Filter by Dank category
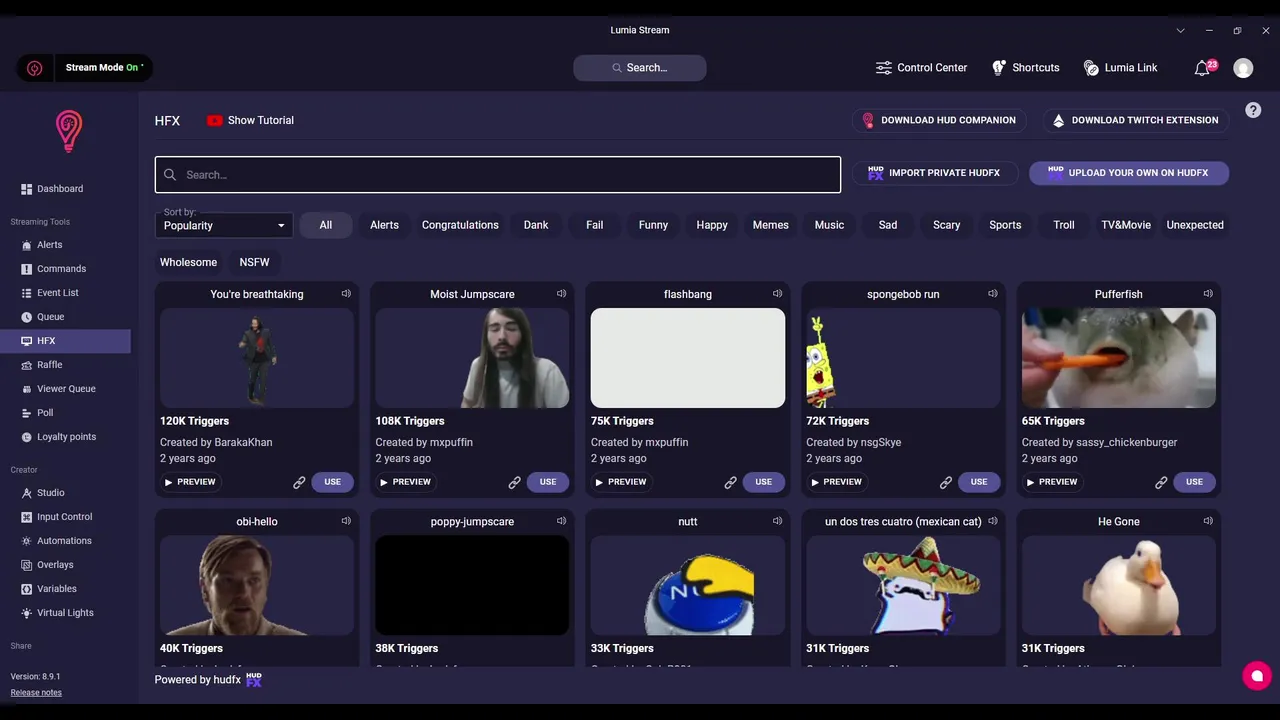The image size is (1280, 720). [x=536, y=225]
